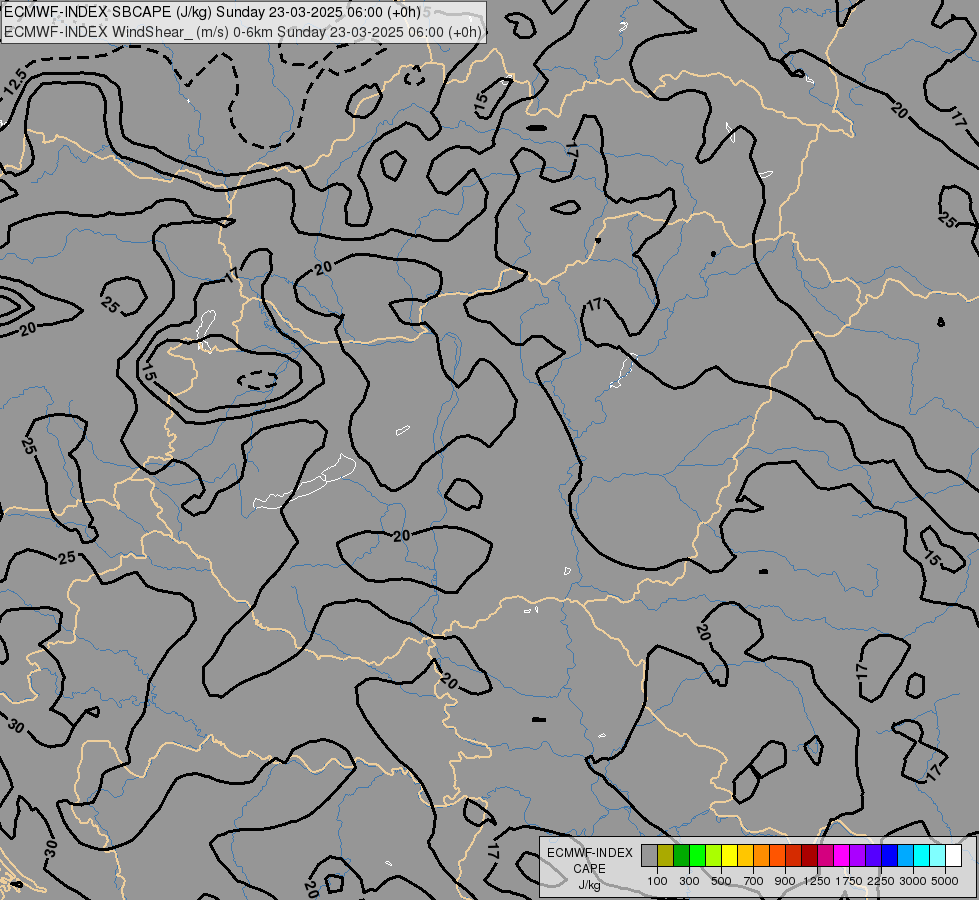The image size is (979, 900).
Task: Click the dark green legend swatch
Action: [681, 856]
